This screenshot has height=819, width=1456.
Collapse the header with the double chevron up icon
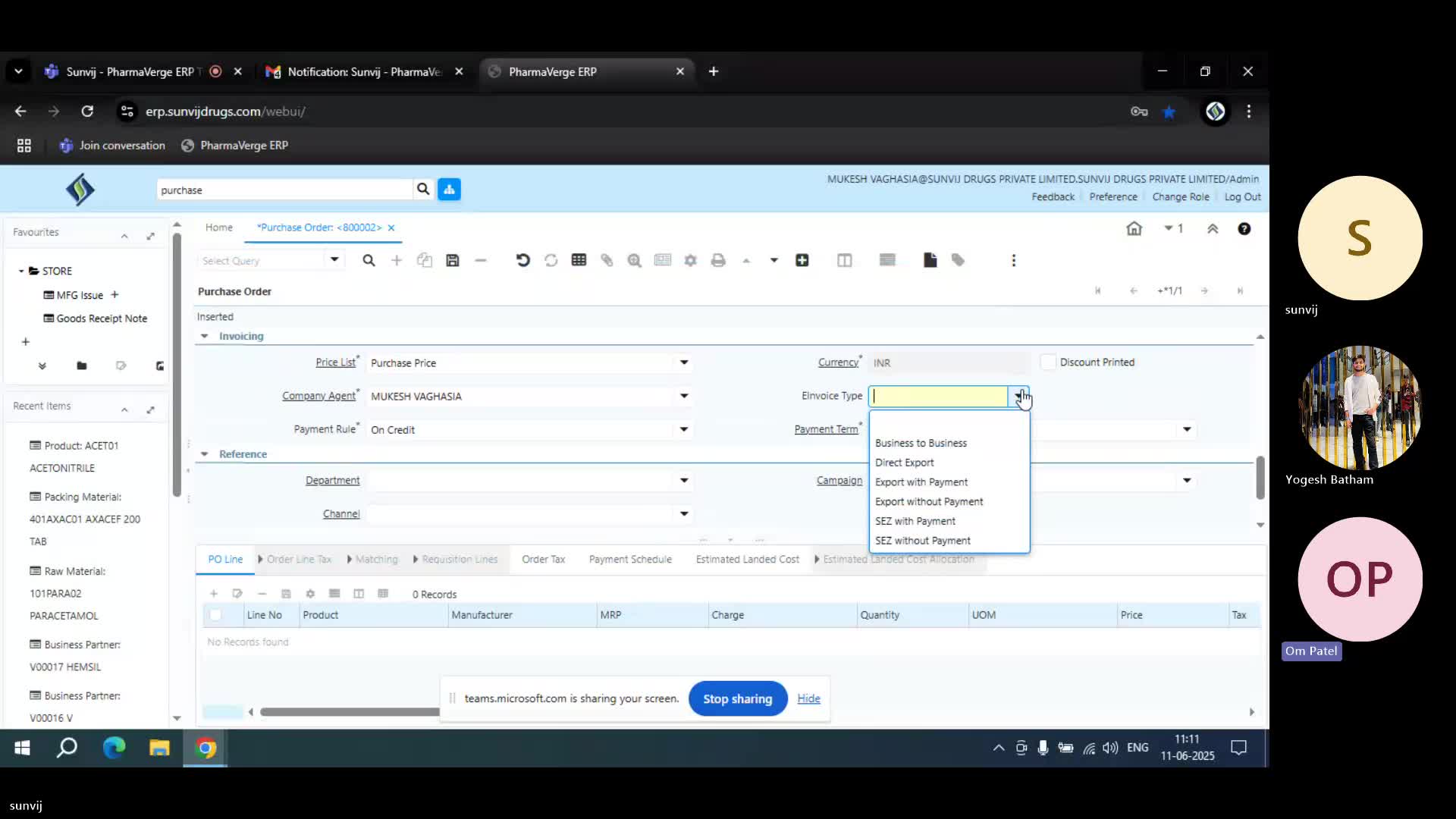(x=1213, y=228)
